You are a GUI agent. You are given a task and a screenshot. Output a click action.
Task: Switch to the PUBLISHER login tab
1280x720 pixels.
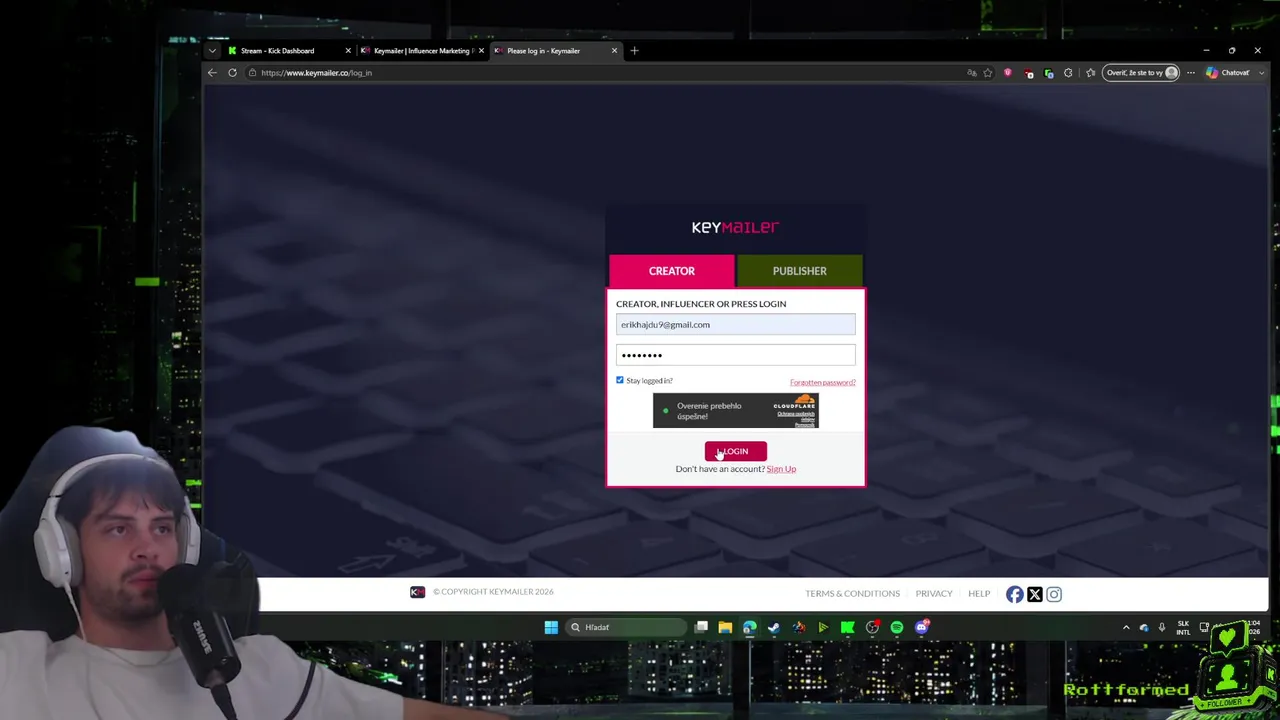[800, 271]
